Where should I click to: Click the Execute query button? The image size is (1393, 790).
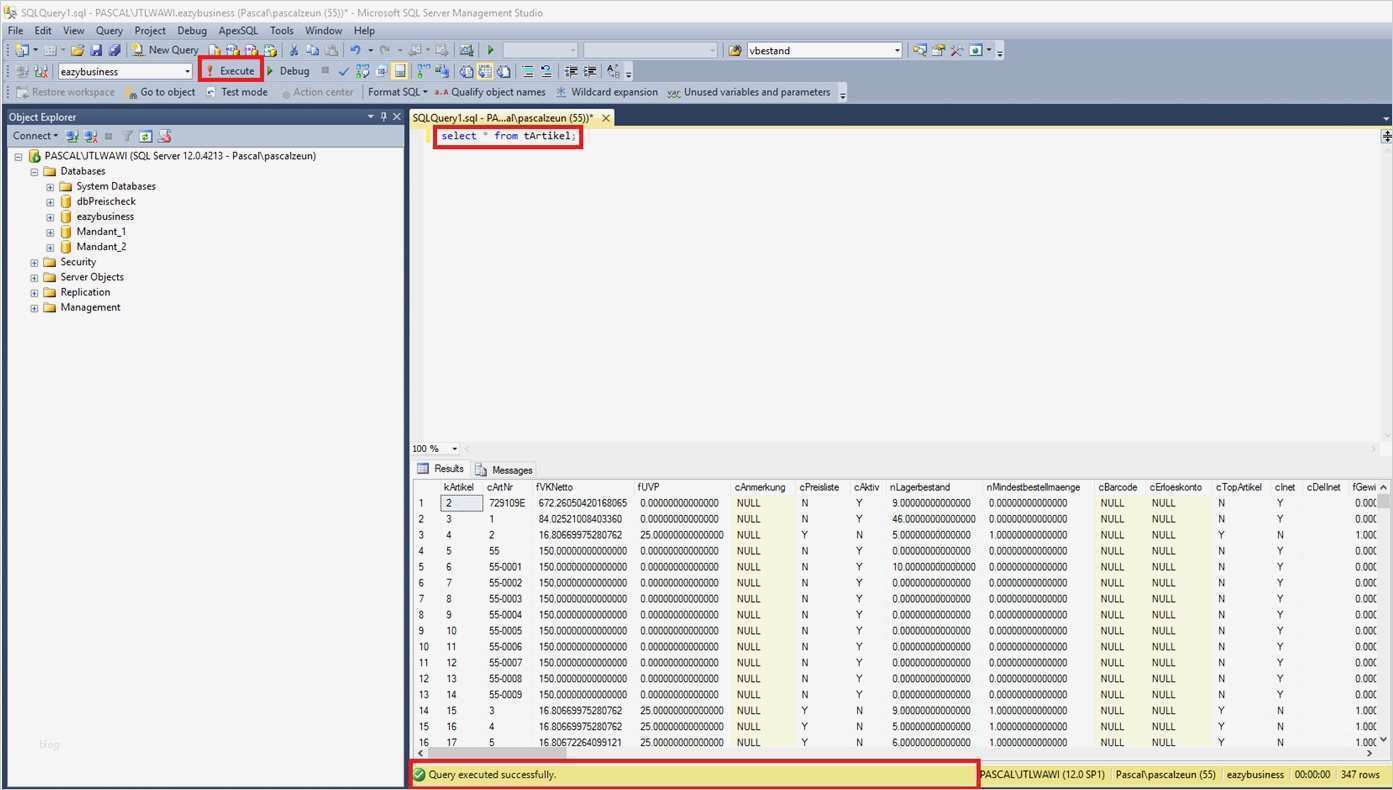(231, 71)
